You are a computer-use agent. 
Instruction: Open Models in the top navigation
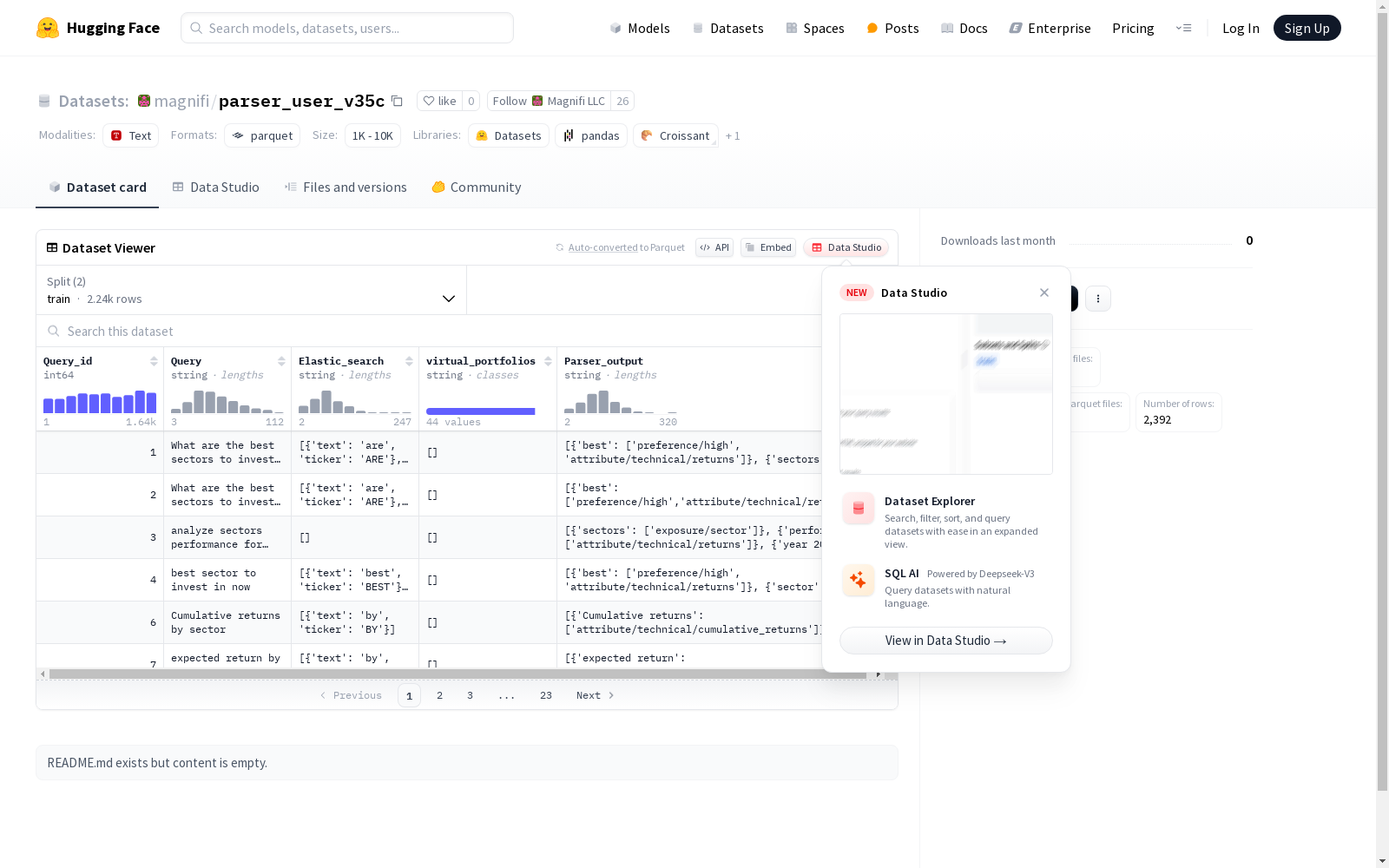pos(640,28)
